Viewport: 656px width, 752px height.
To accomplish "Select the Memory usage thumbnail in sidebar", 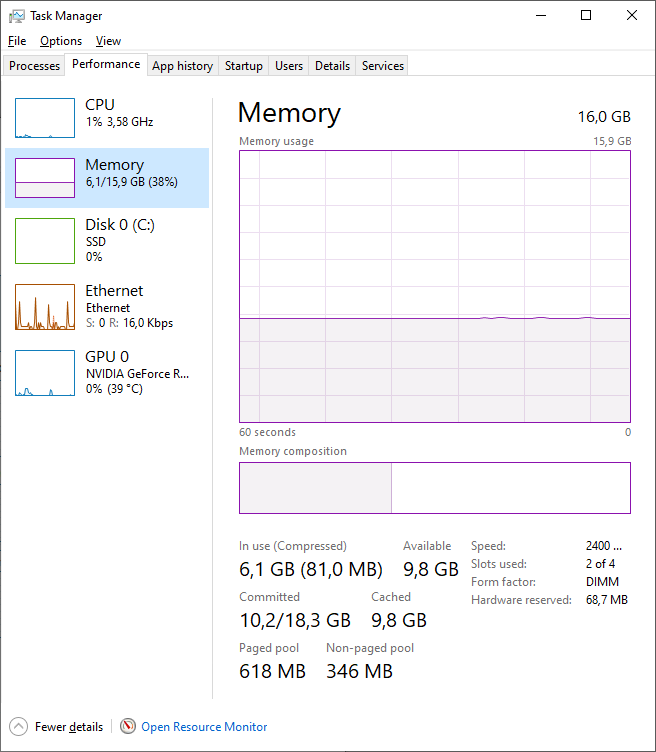I will click(x=45, y=178).
